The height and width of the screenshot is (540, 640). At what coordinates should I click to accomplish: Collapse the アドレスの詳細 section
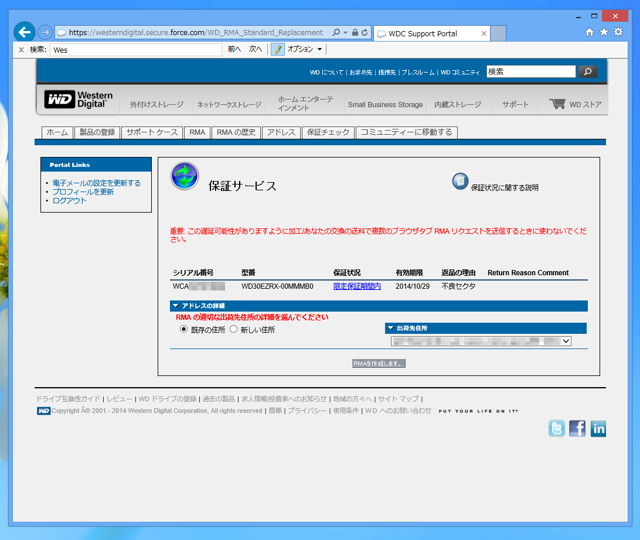(176, 306)
